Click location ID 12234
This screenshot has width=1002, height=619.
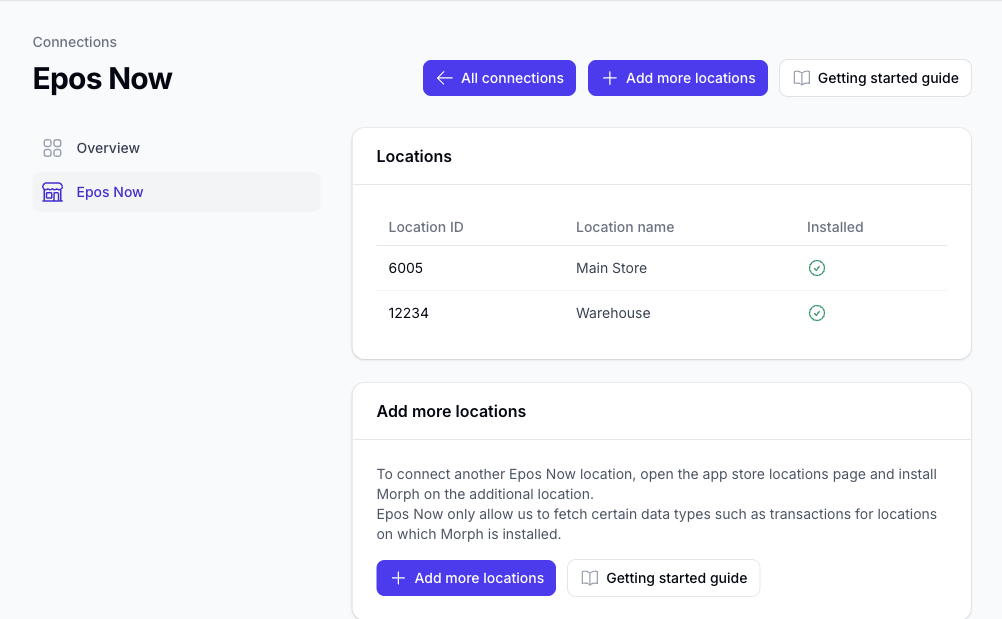408,313
